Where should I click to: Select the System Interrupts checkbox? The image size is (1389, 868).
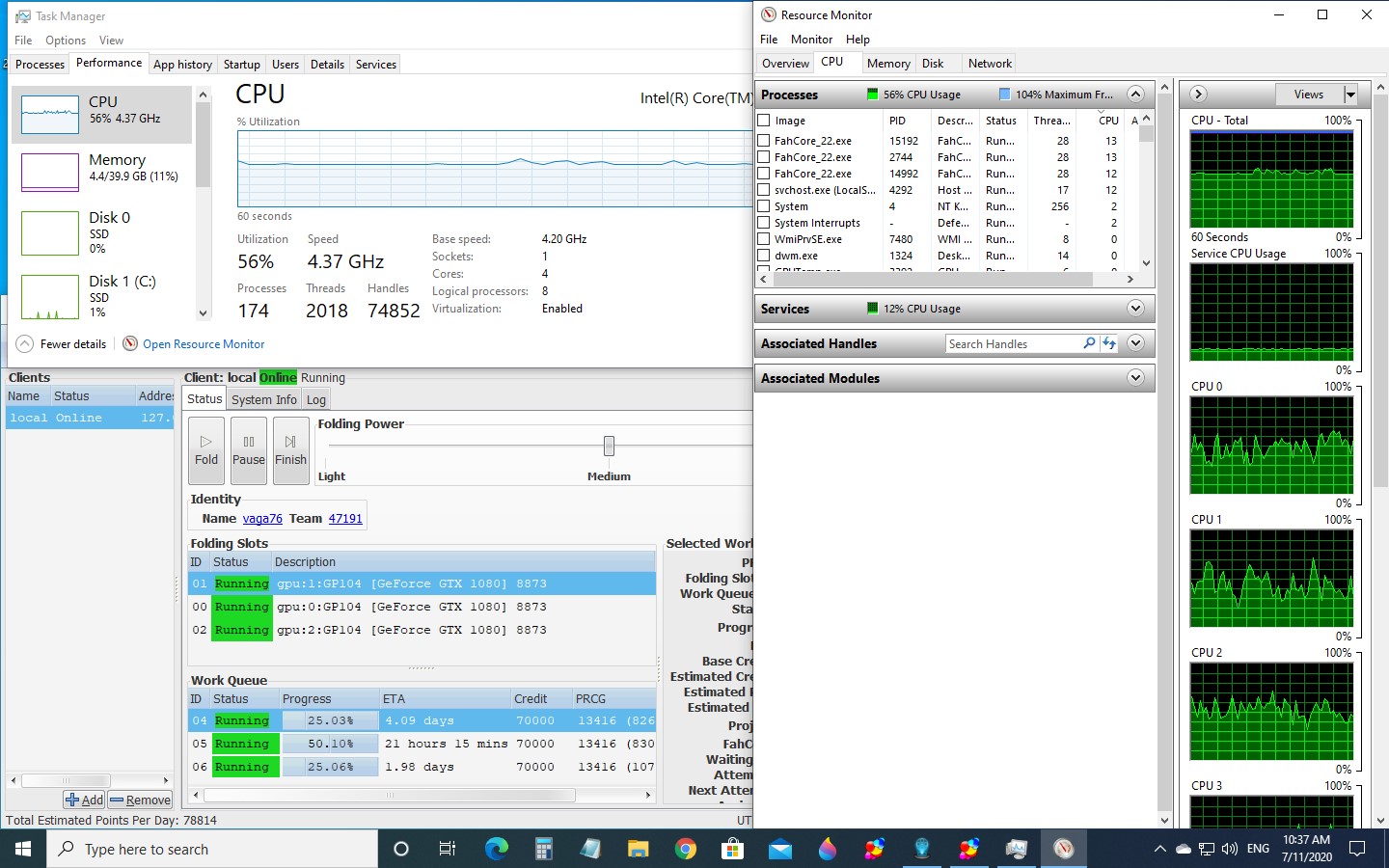tap(764, 223)
